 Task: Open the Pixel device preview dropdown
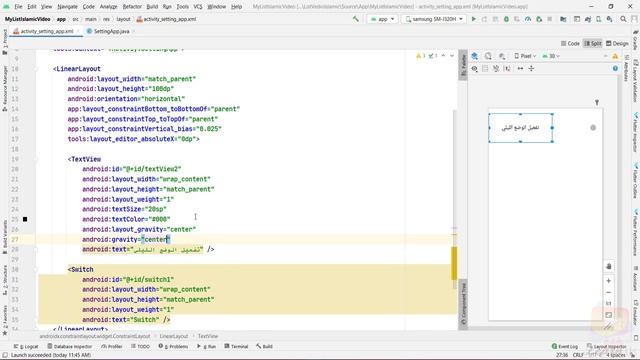click(525, 56)
